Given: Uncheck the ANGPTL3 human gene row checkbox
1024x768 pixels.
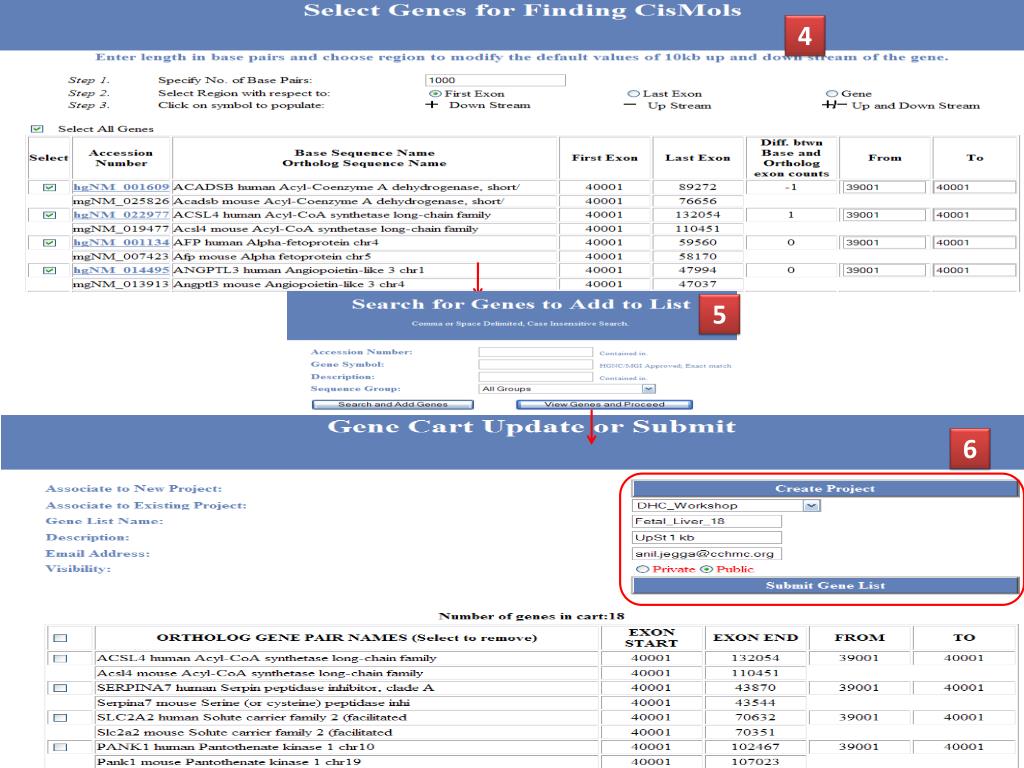Looking at the screenshot, I should 49,270.
